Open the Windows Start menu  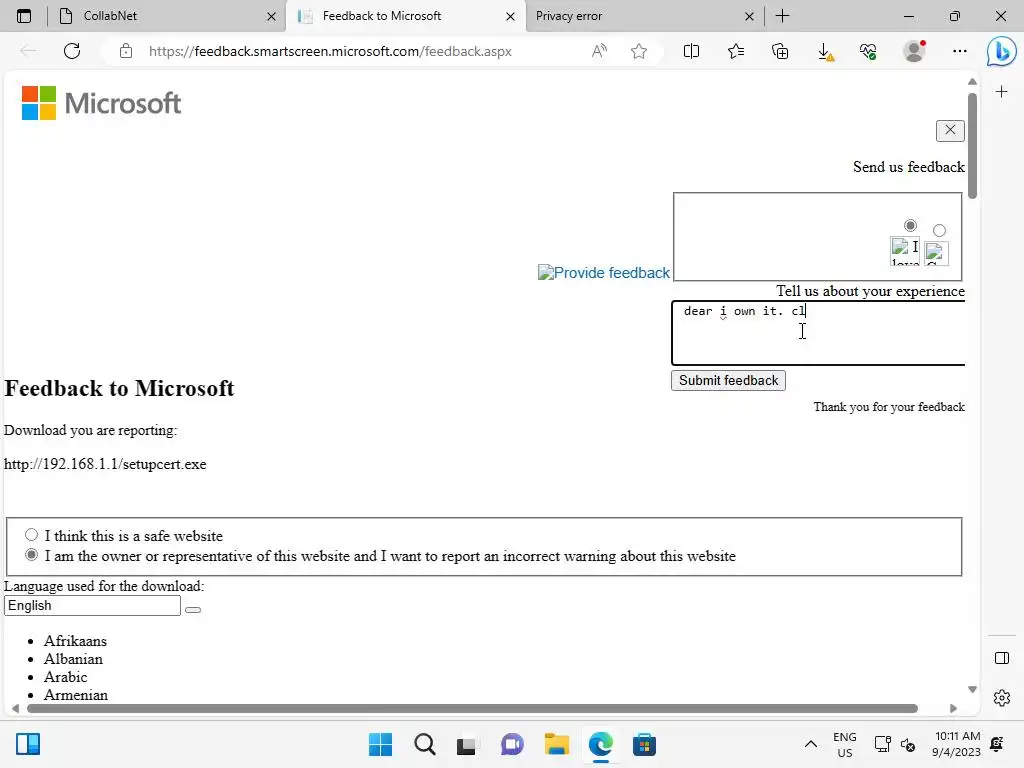(x=380, y=744)
